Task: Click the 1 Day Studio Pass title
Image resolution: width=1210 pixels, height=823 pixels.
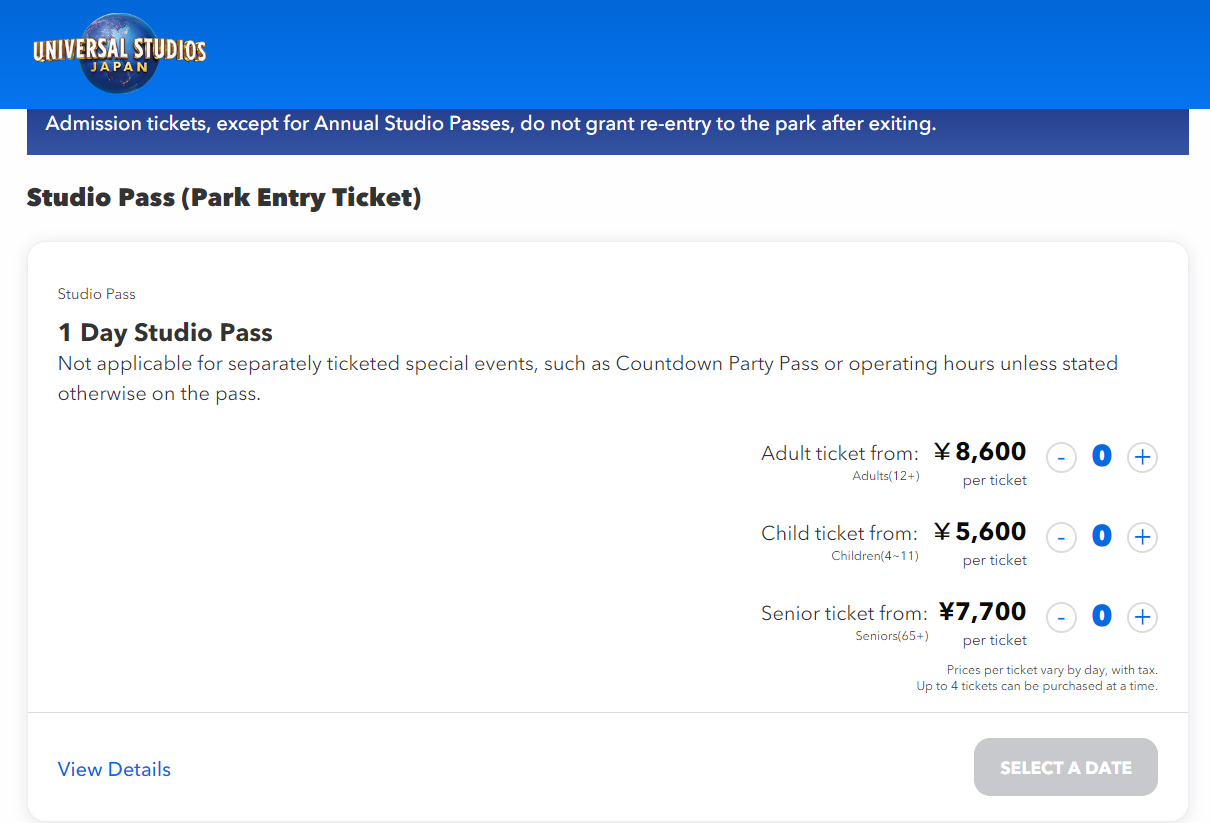Action: (x=165, y=333)
